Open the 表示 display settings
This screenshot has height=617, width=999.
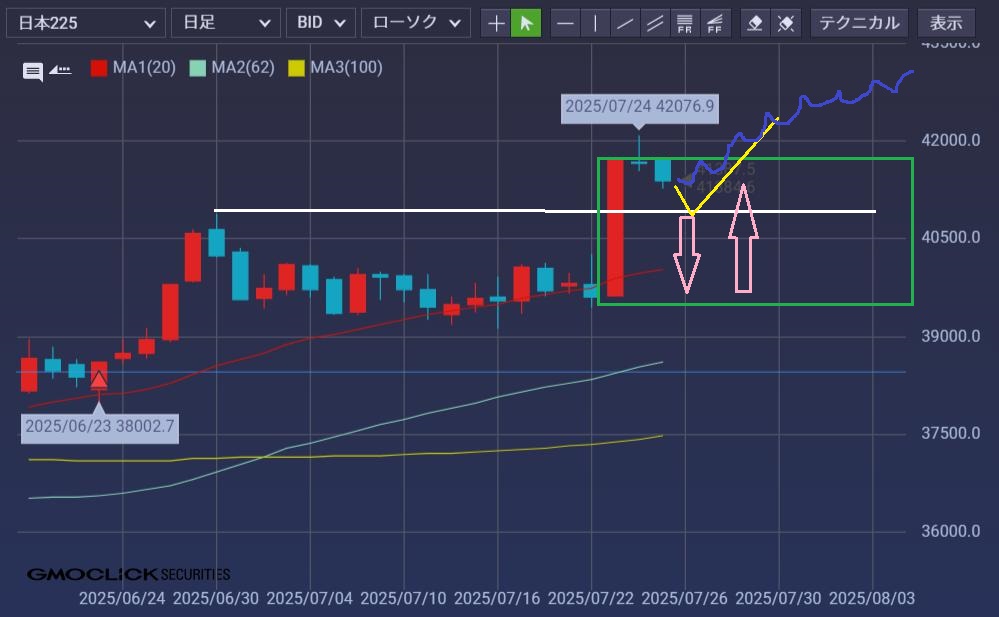(x=946, y=24)
